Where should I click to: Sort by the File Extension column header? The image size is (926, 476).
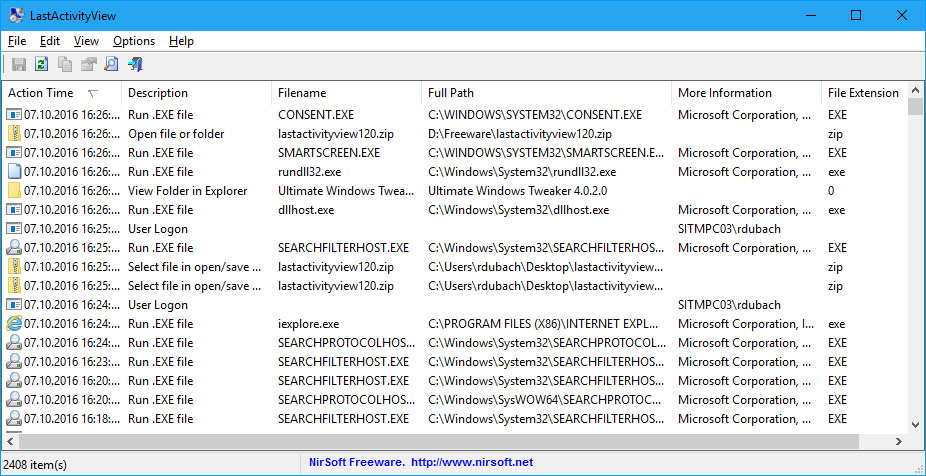pyautogui.click(x=863, y=93)
